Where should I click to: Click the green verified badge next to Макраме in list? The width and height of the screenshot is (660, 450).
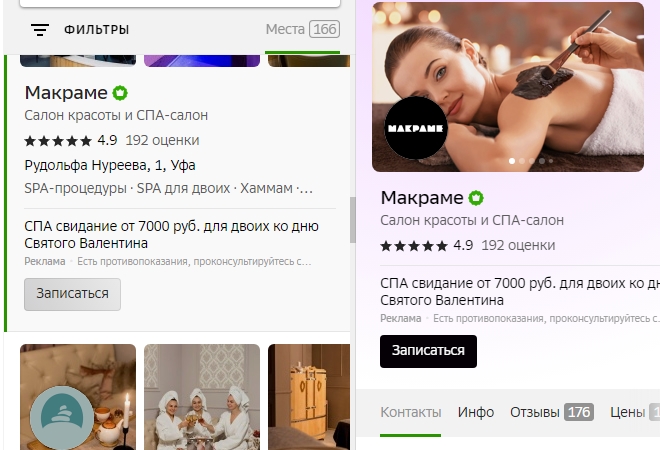click(x=120, y=93)
